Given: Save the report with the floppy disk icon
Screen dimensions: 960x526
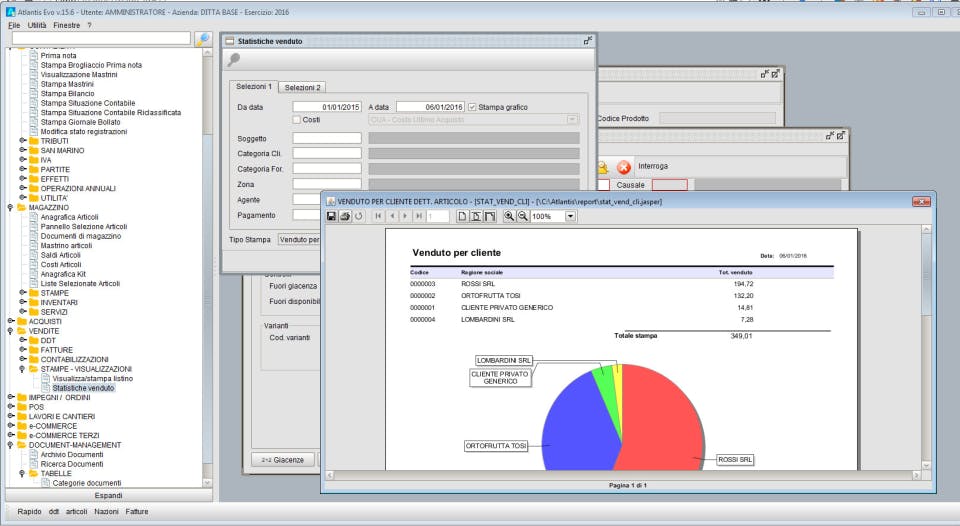Looking at the screenshot, I should [x=331, y=216].
